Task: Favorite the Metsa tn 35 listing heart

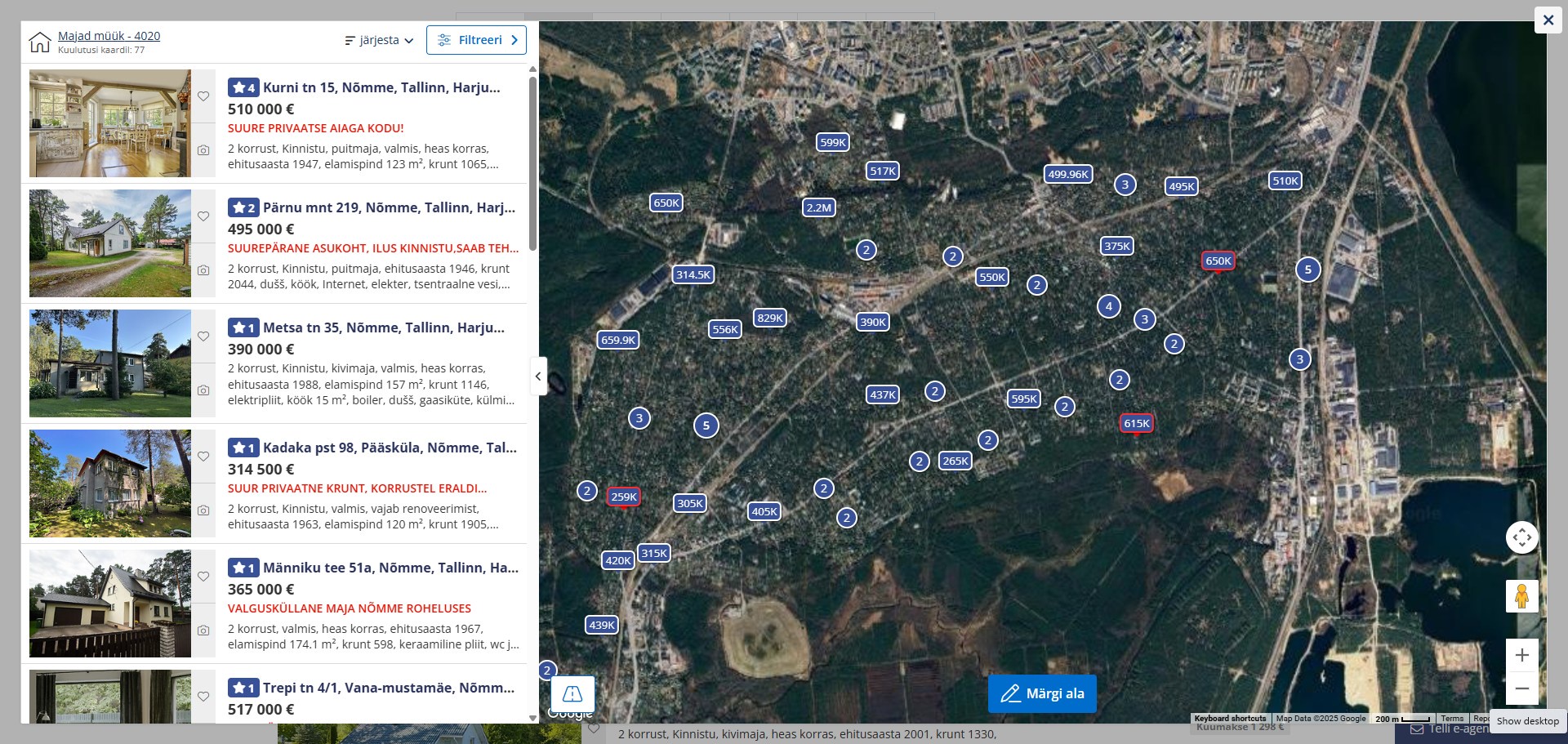Action: coord(203,336)
